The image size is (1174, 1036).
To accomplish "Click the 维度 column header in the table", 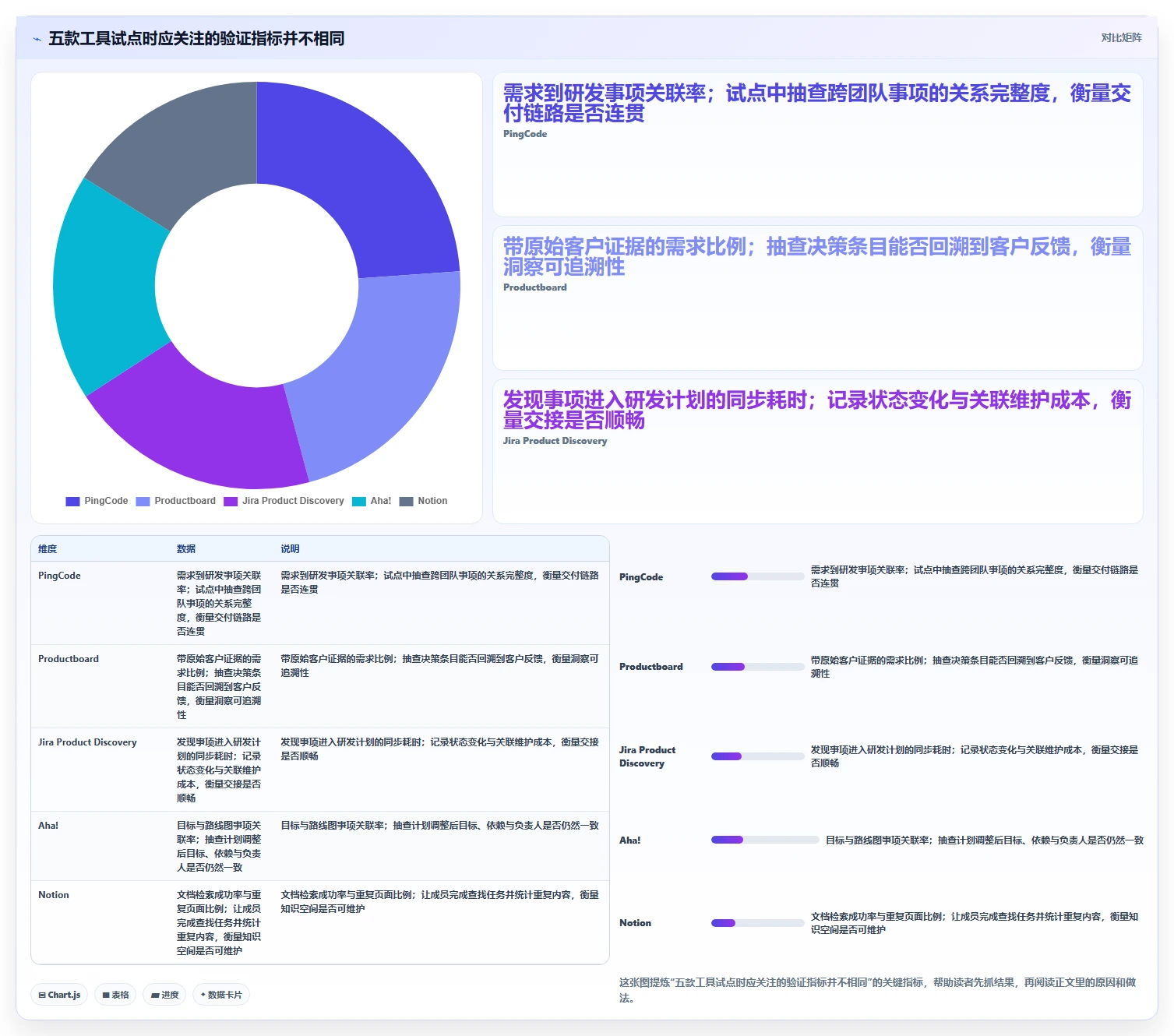I will pos(48,549).
